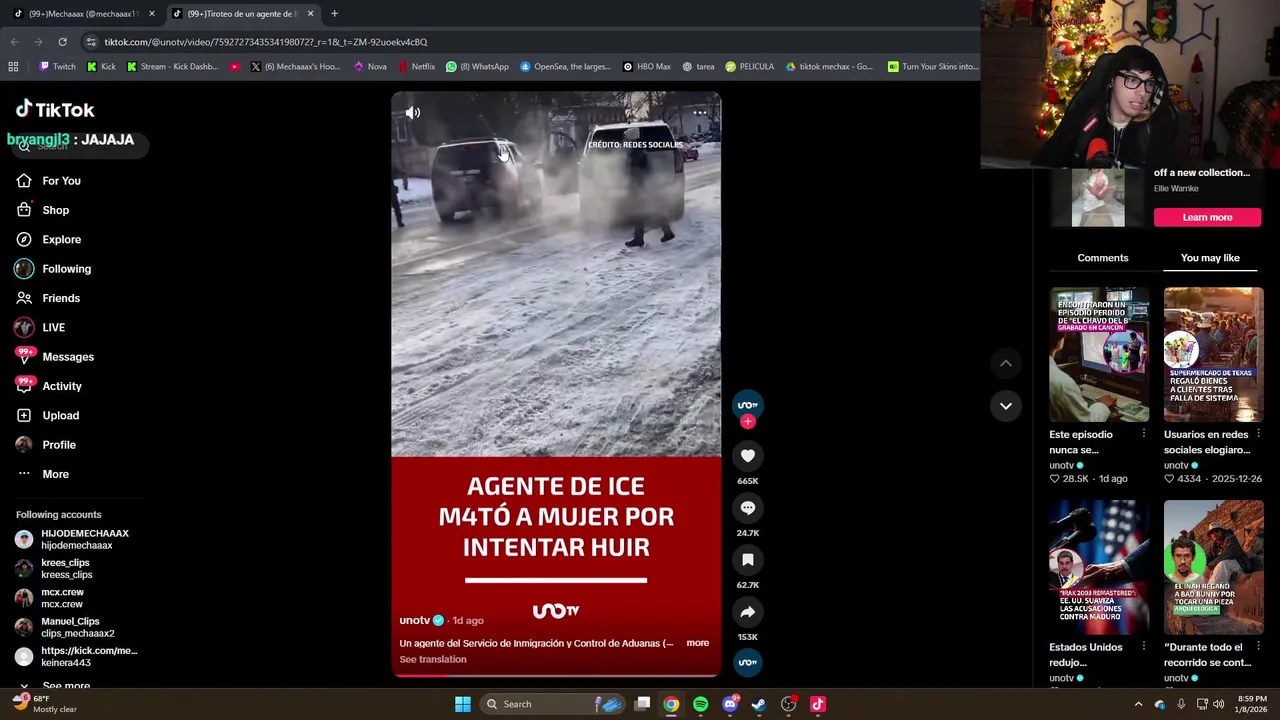Open Steam from the taskbar
Image resolution: width=1280 pixels, height=720 pixels.
(x=759, y=704)
